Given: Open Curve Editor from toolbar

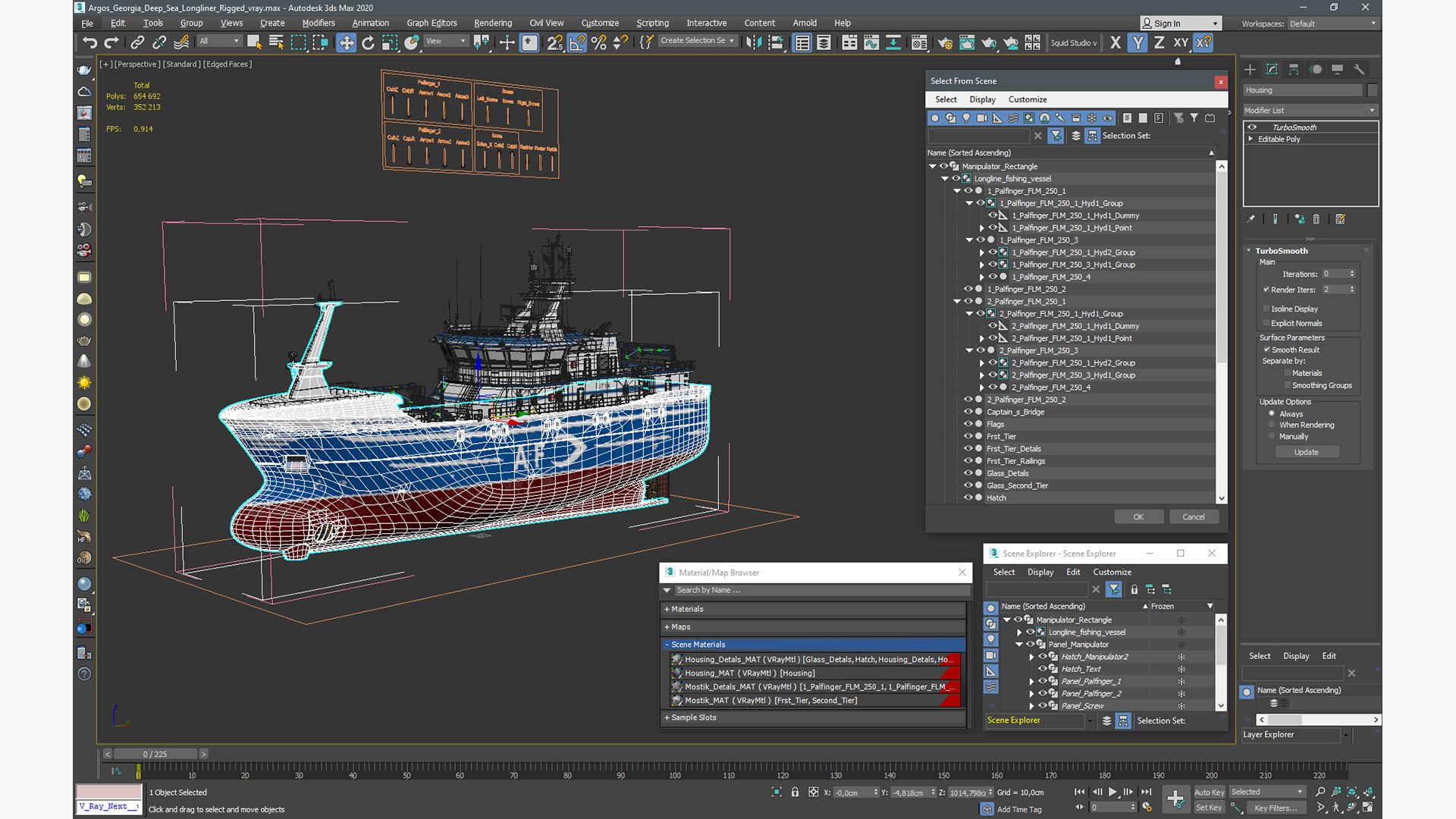Looking at the screenshot, I should click(x=871, y=42).
